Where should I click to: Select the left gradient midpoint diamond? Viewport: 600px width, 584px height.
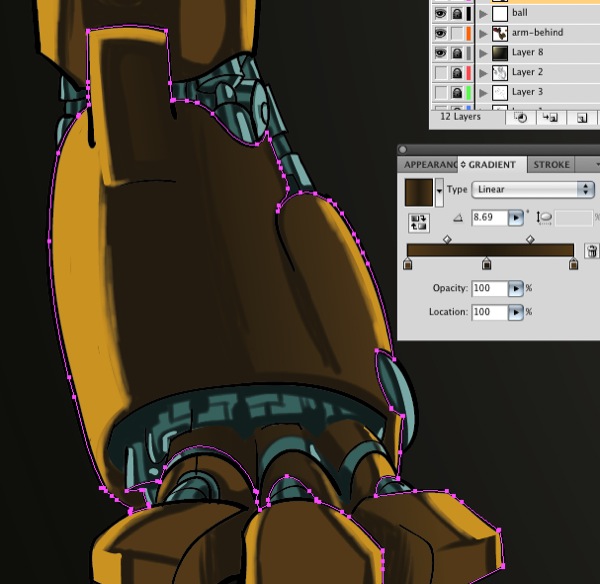[x=447, y=240]
